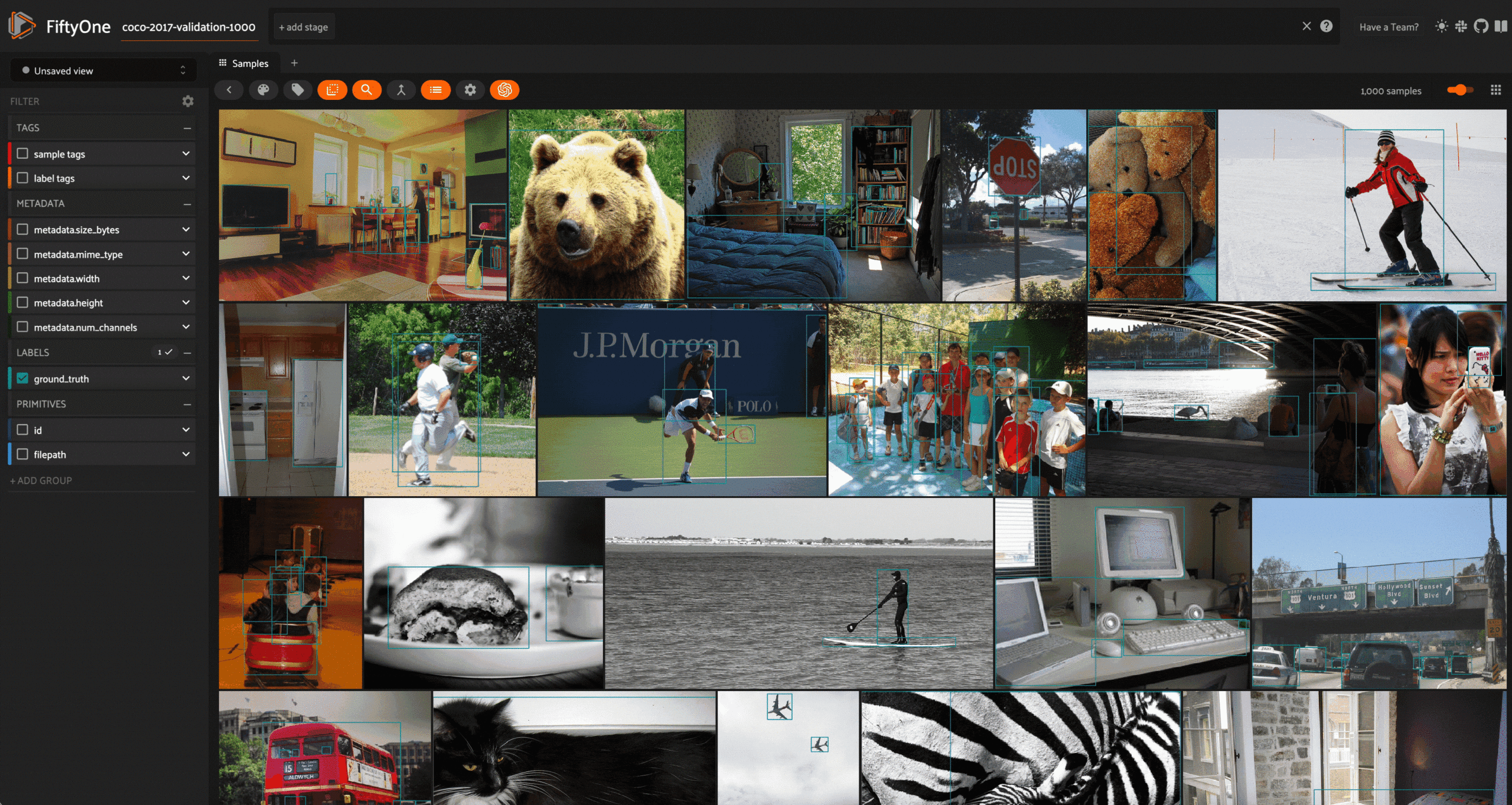Toggle light theme sun icon
The width and height of the screenshot is (1512, 805).
1441,27
